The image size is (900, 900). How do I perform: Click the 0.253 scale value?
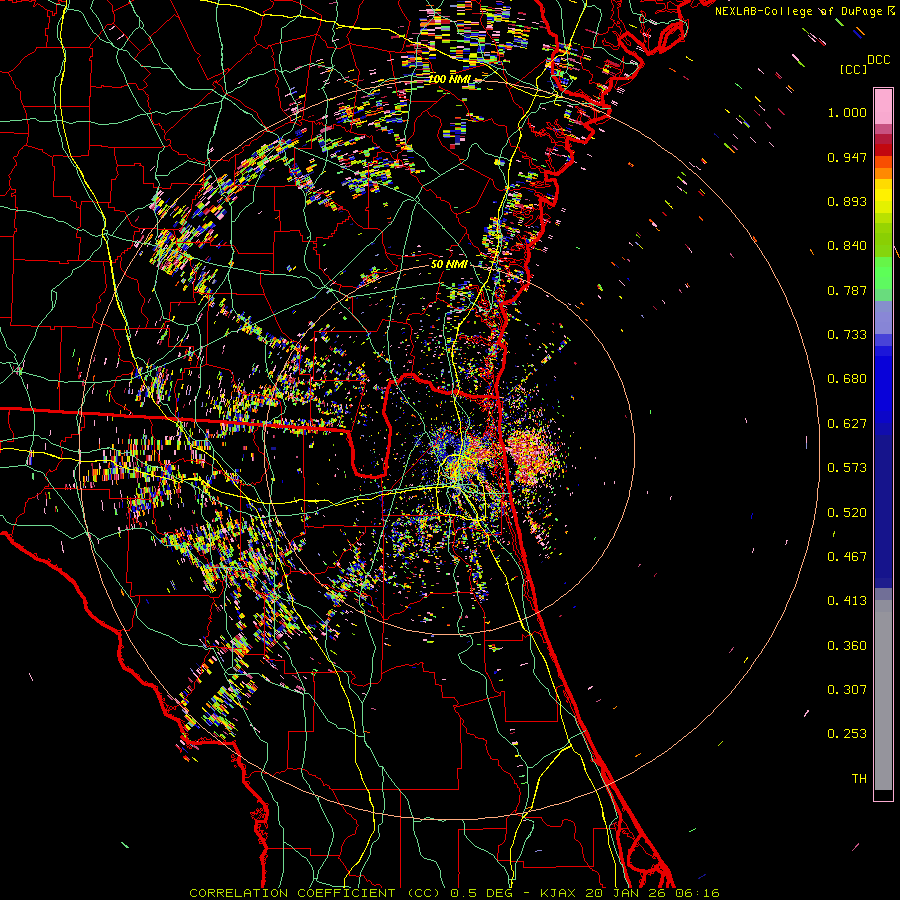(847, 734)
